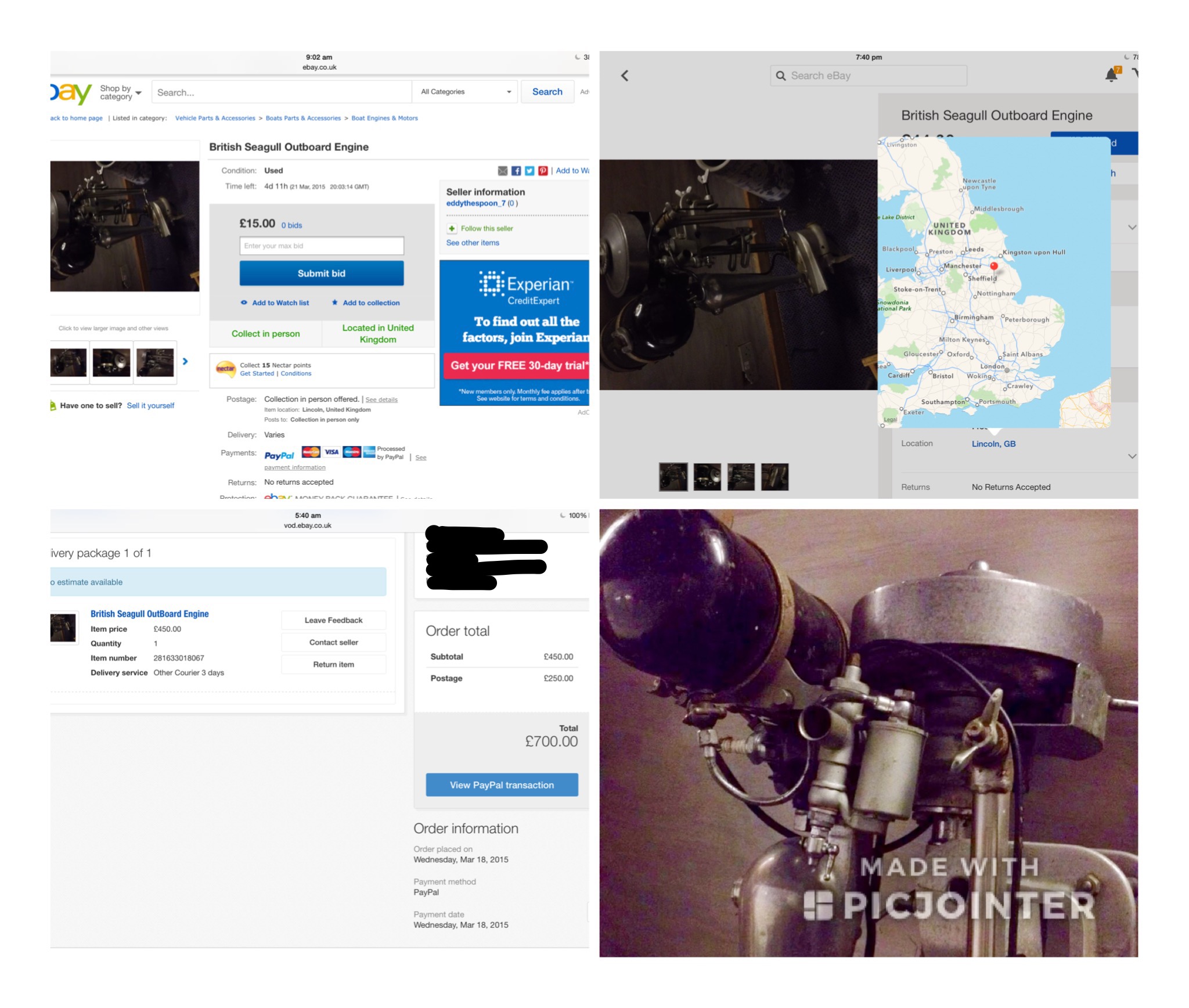Share the listing by email icon
Image resolution: width=1189 pixels, height=1008 pixels.
[503, 171]
